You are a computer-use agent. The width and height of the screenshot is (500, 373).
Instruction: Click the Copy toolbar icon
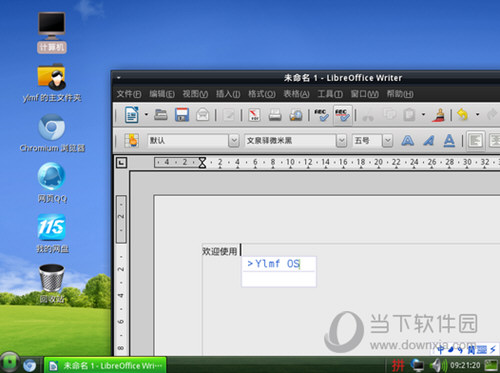[x=389, y=115]
